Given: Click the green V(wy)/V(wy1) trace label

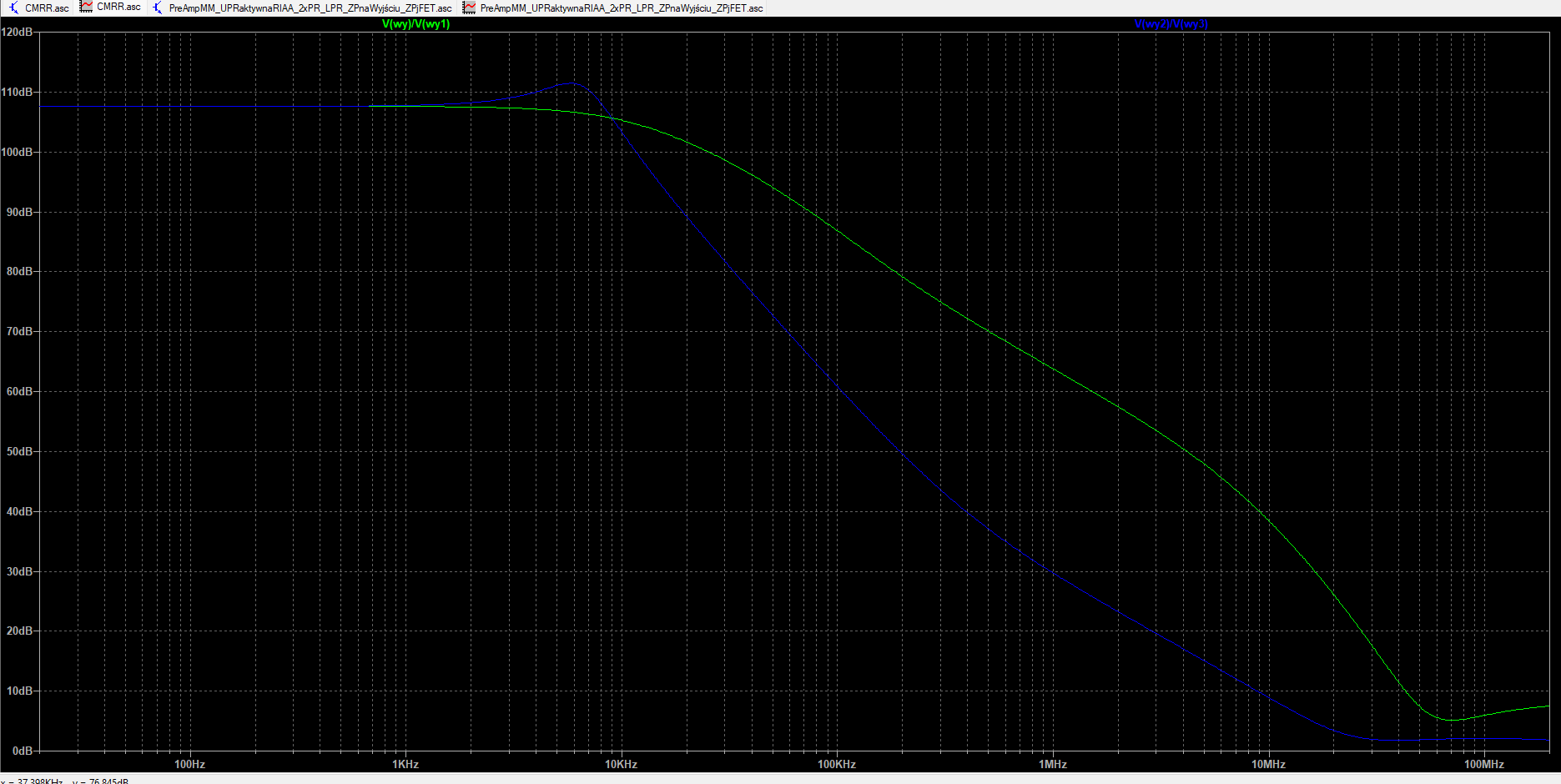Looking at the screenshot, I should (x=415, y=24).
